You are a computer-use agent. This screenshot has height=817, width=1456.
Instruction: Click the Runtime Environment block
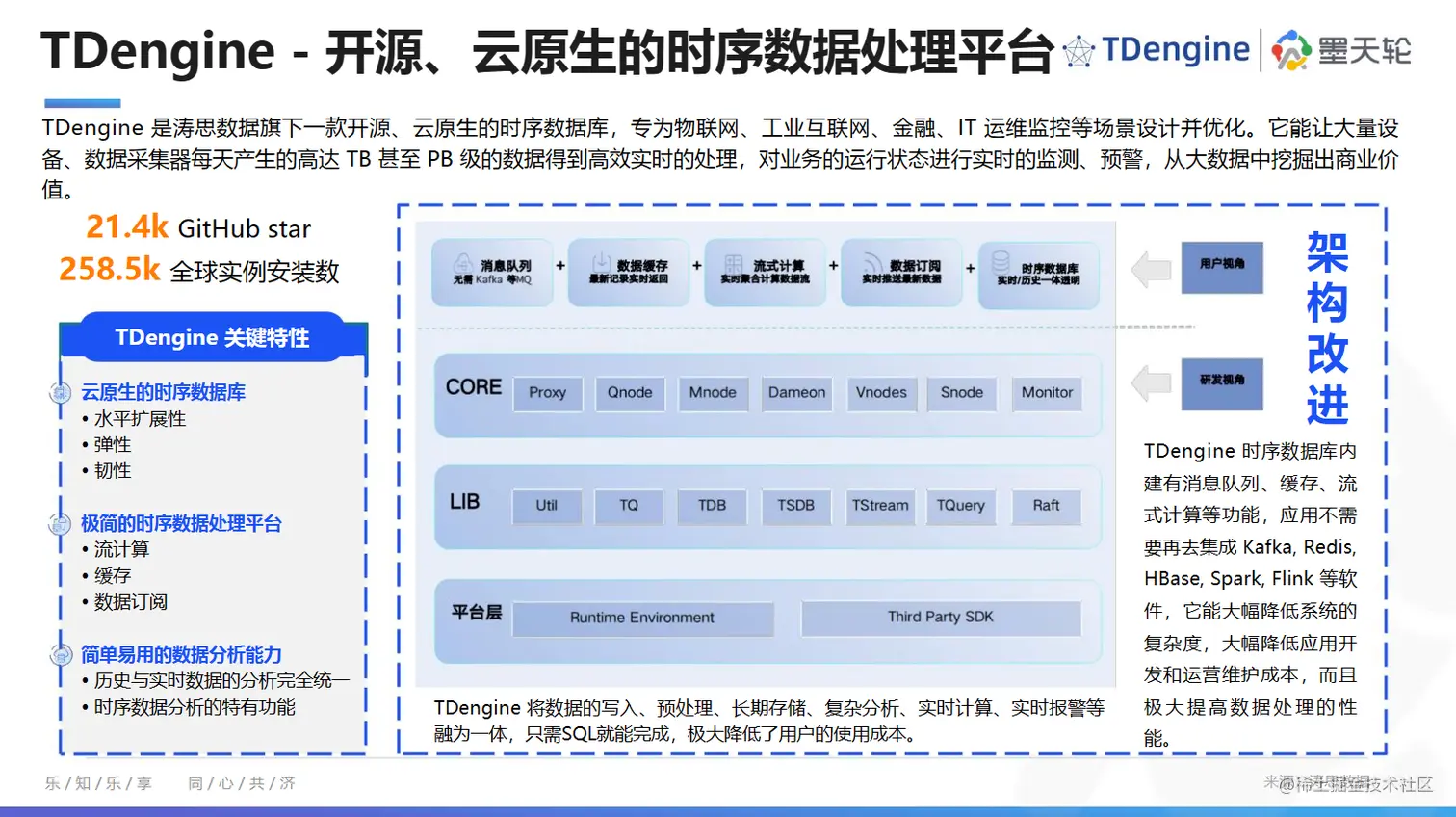pos(642,619)
